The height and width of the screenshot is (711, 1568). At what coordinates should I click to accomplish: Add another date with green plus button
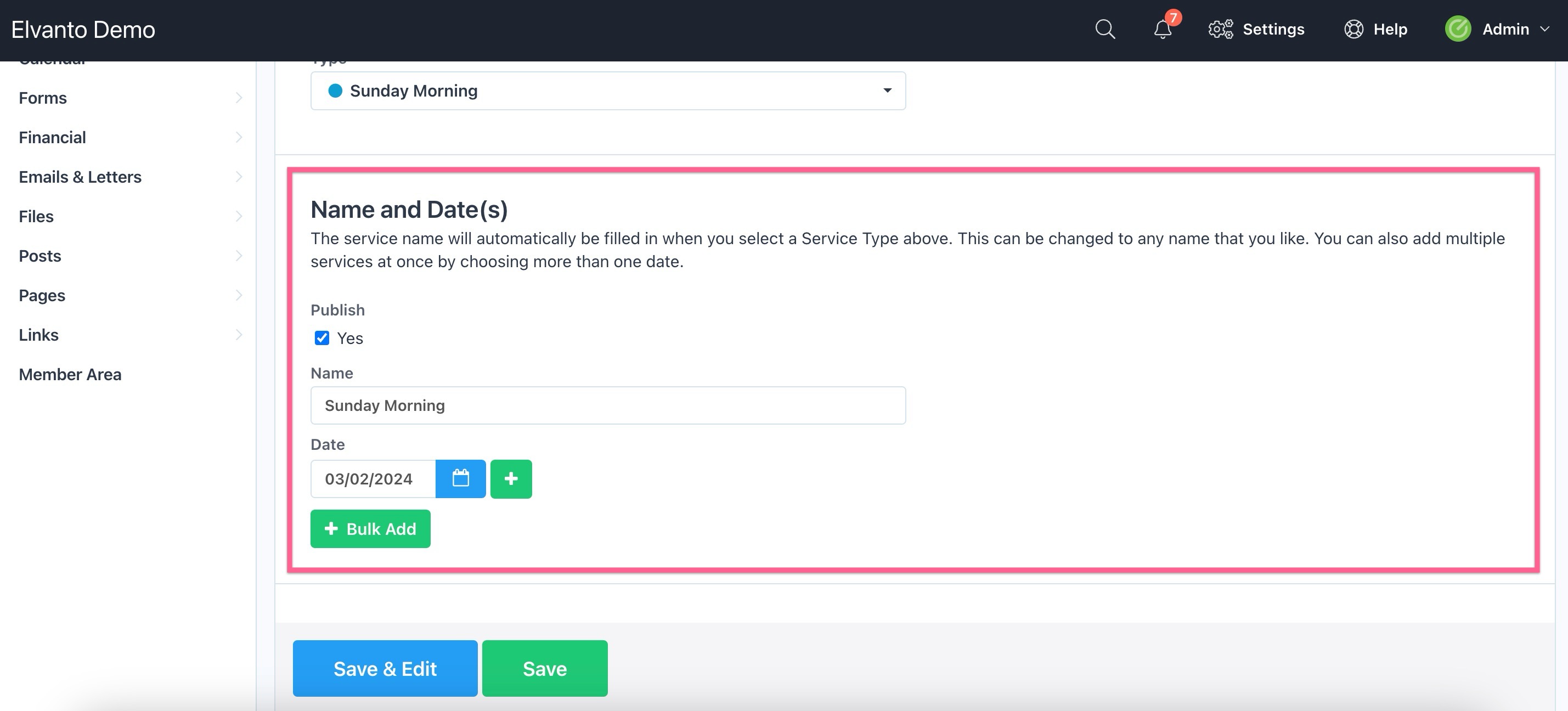[511, 478]
